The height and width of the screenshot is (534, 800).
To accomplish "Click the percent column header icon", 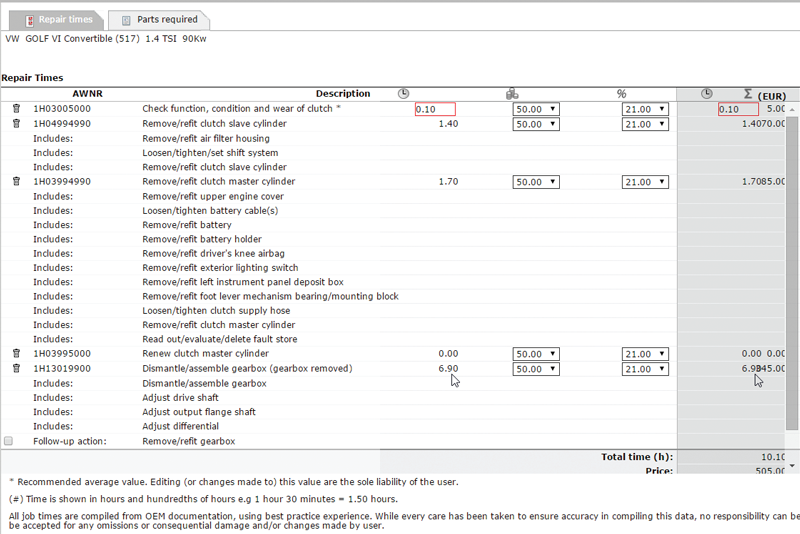I will [621, 94].
